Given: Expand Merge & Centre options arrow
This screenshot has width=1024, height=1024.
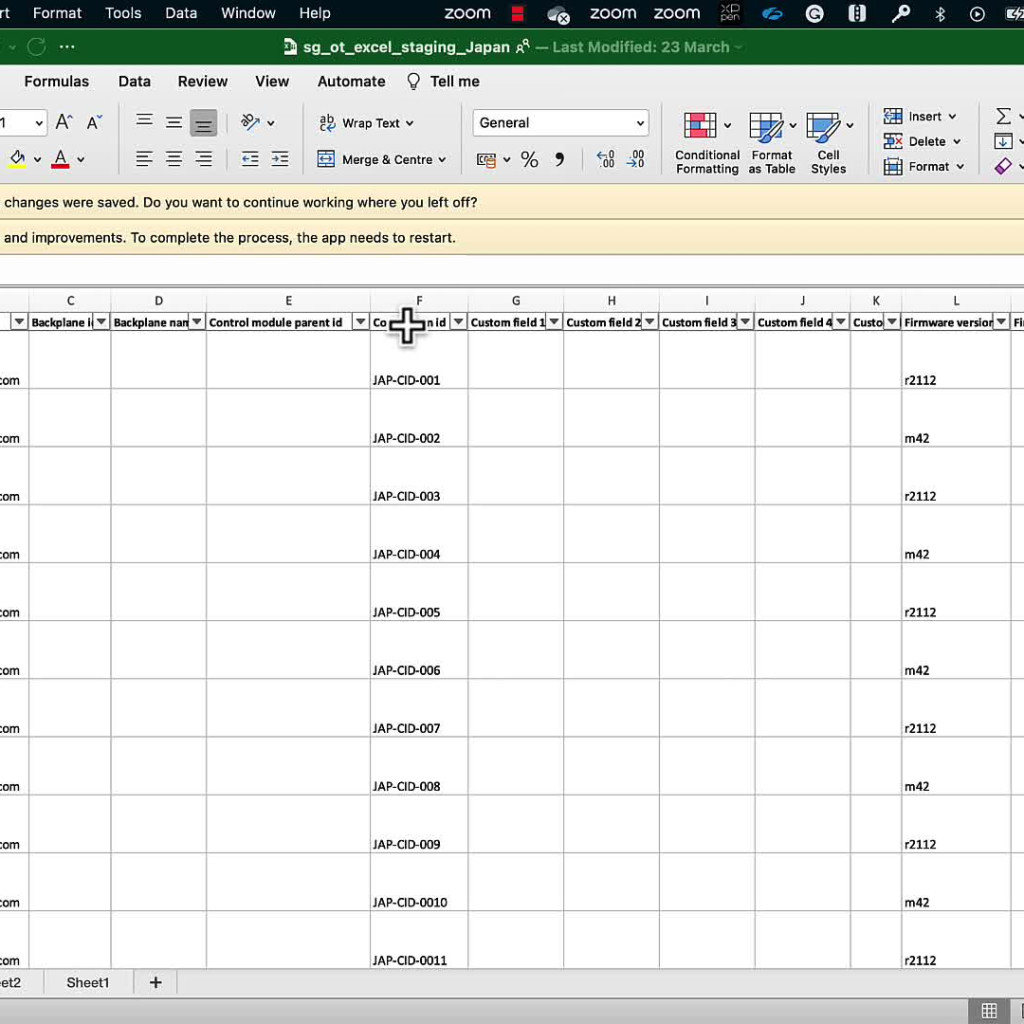Looking at the screenshot, I should click(443, 159).
